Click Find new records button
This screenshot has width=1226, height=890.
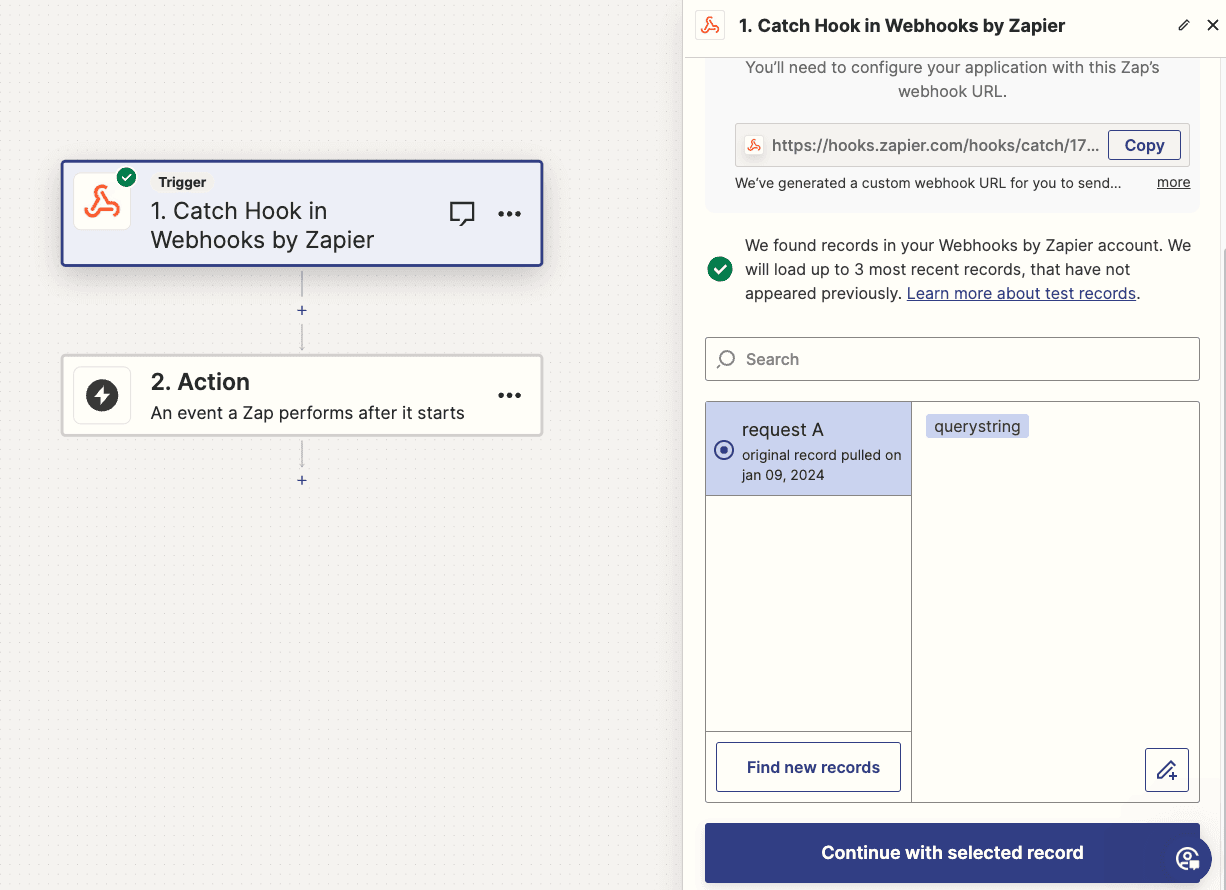point(808,767)
